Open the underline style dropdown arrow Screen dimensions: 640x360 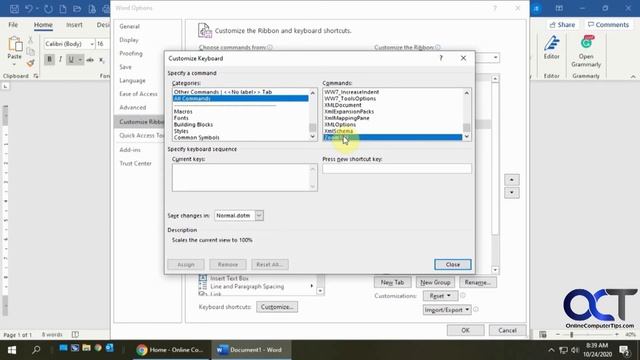[80, 60]
